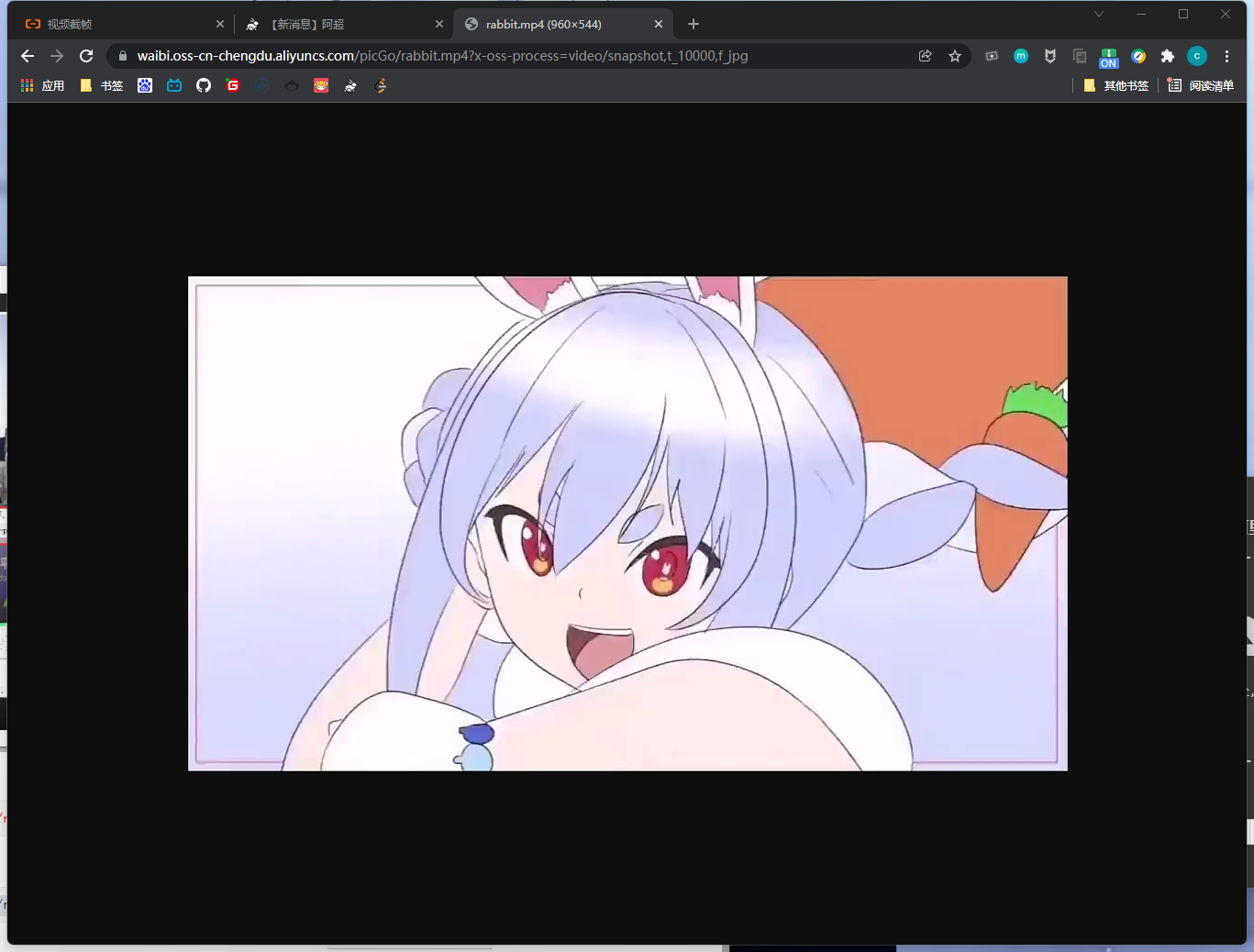This screenshot has height=952, width=1254.
Task: Close the rabbit.mp4 tab
Action: [x=659, y=24]
